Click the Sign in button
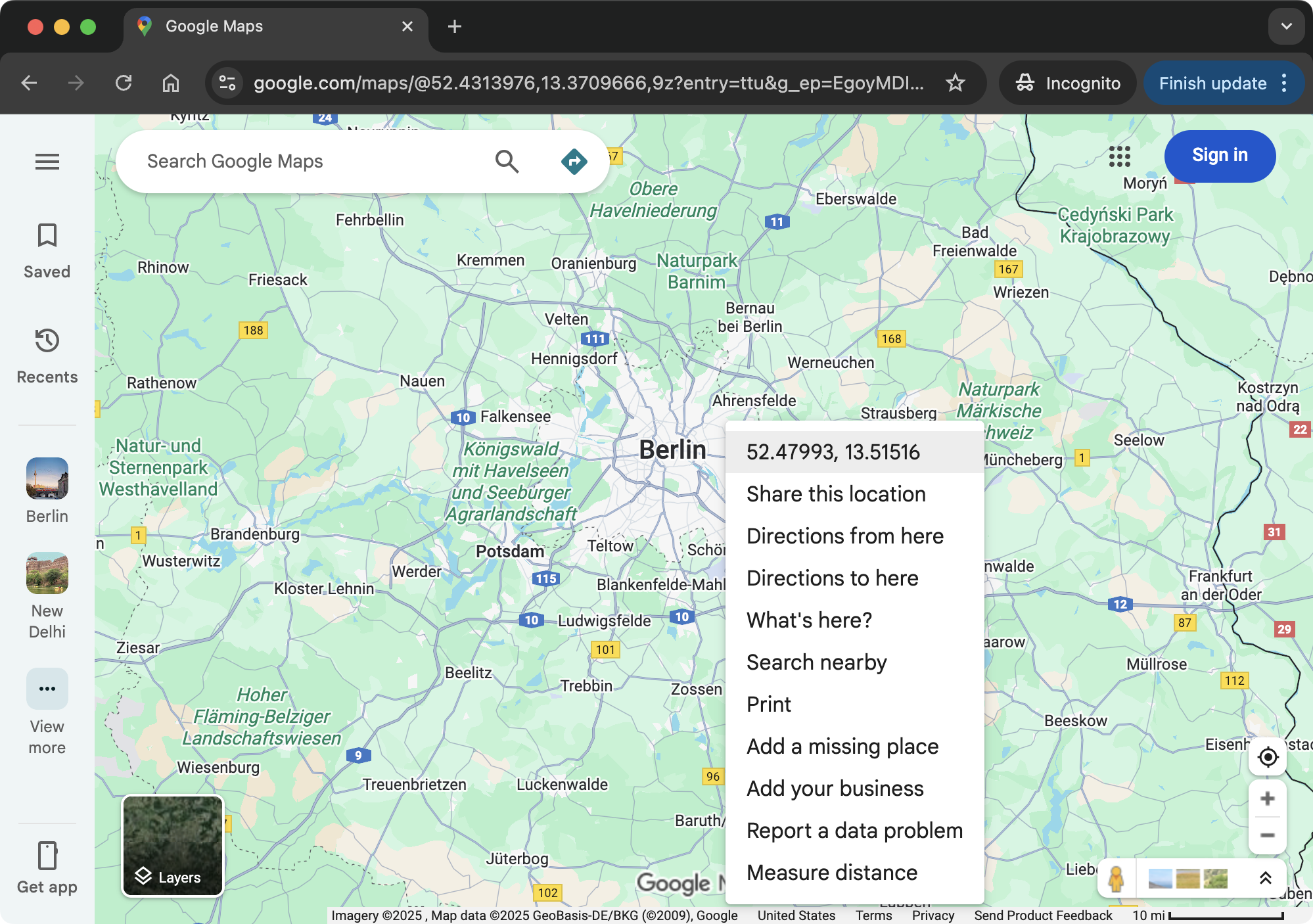The width and height of the screenshot is (1313, 924). pos(1220,156)
